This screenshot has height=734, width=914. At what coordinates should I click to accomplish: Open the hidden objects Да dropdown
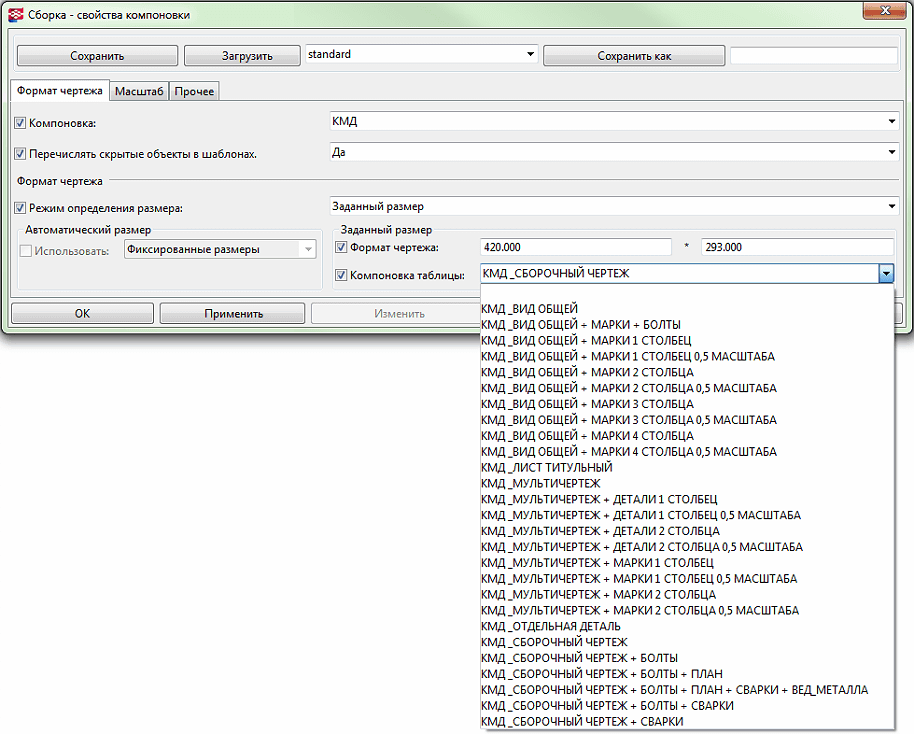pyautogui.click(x=614, y=152)
